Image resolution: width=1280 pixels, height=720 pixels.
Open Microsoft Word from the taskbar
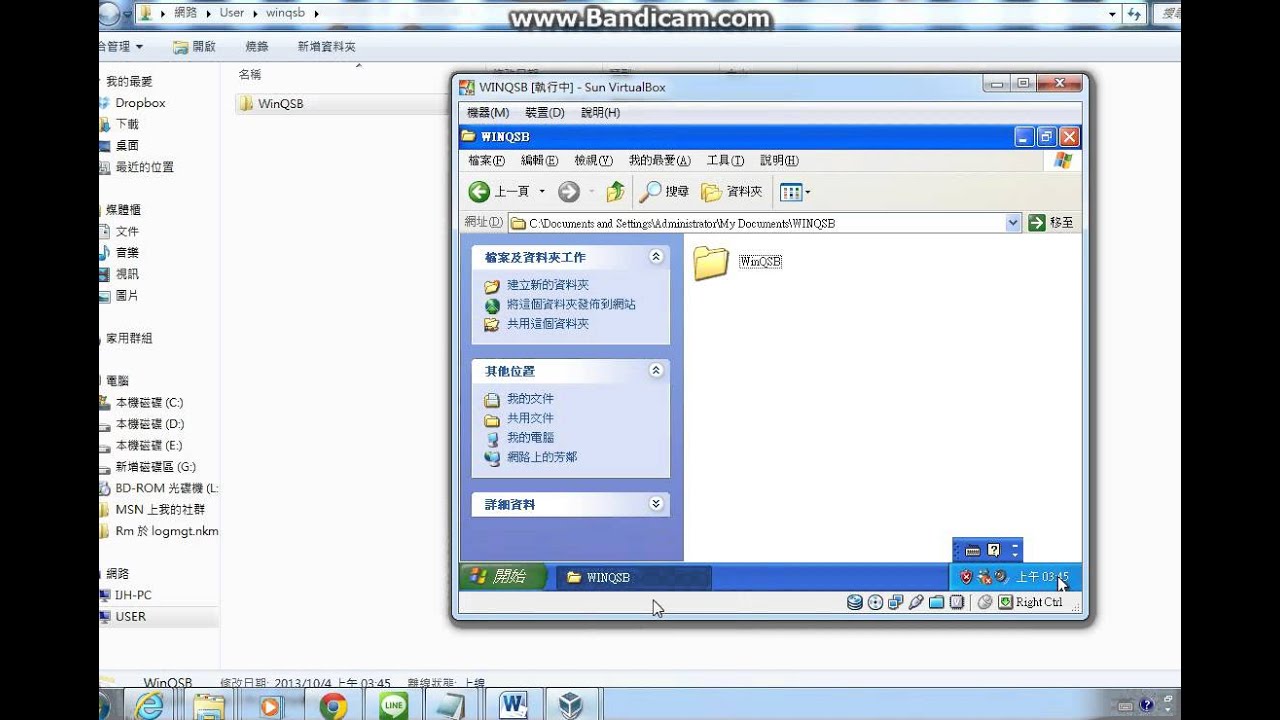[x=514, y=706]
